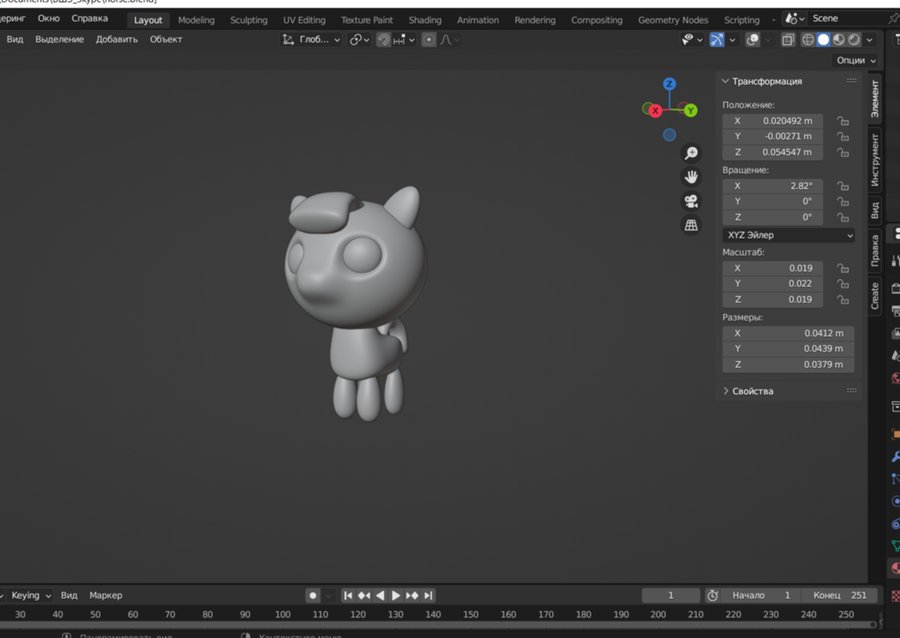The image size is (900, 638).
Task: Click the green Y axis gizmo
Action: [x=690, y=110]
